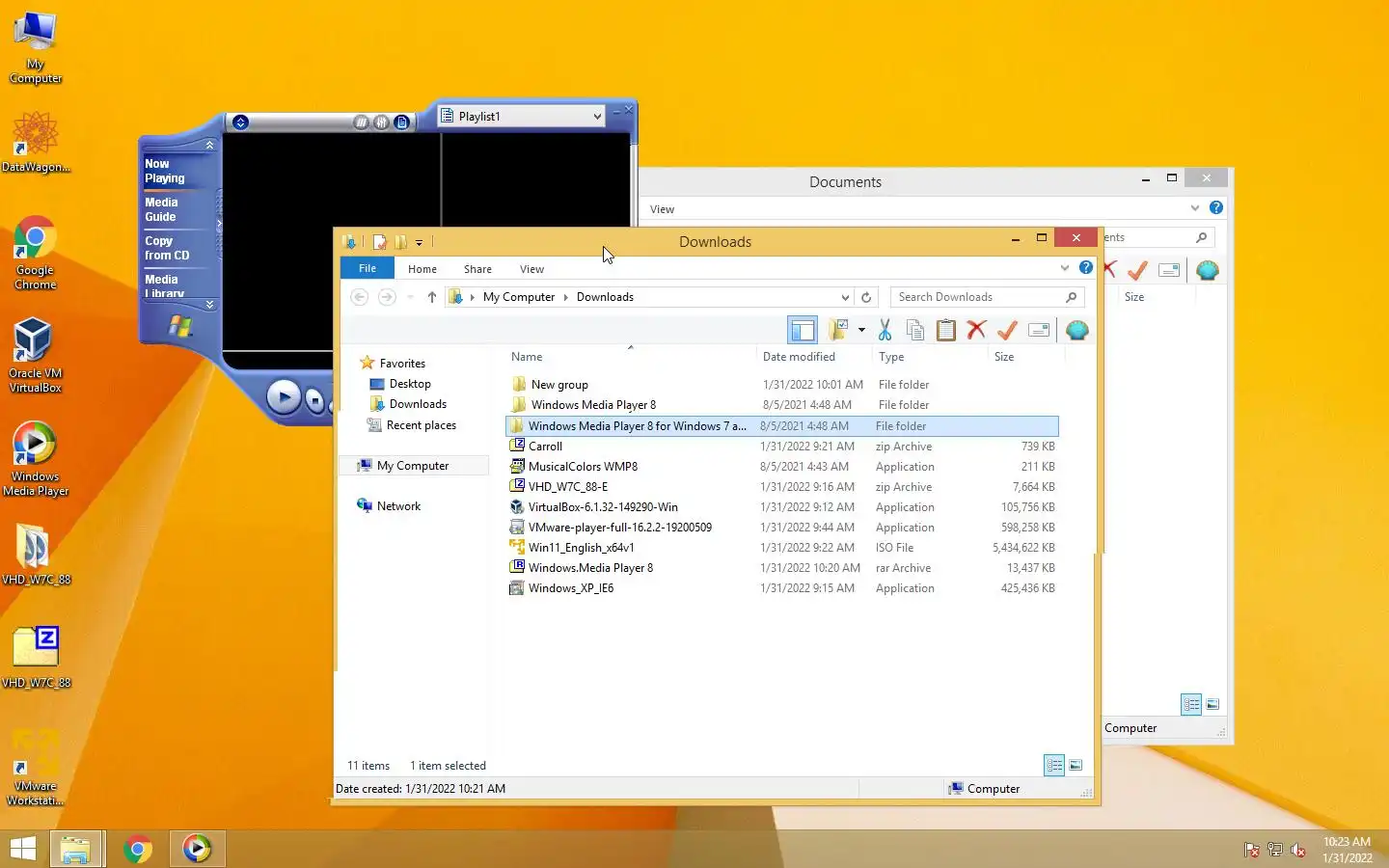This screenshot has width=1389, height=868.
Task: Collapse the Media Player taskbar side arrow
Action: point(219,224)
